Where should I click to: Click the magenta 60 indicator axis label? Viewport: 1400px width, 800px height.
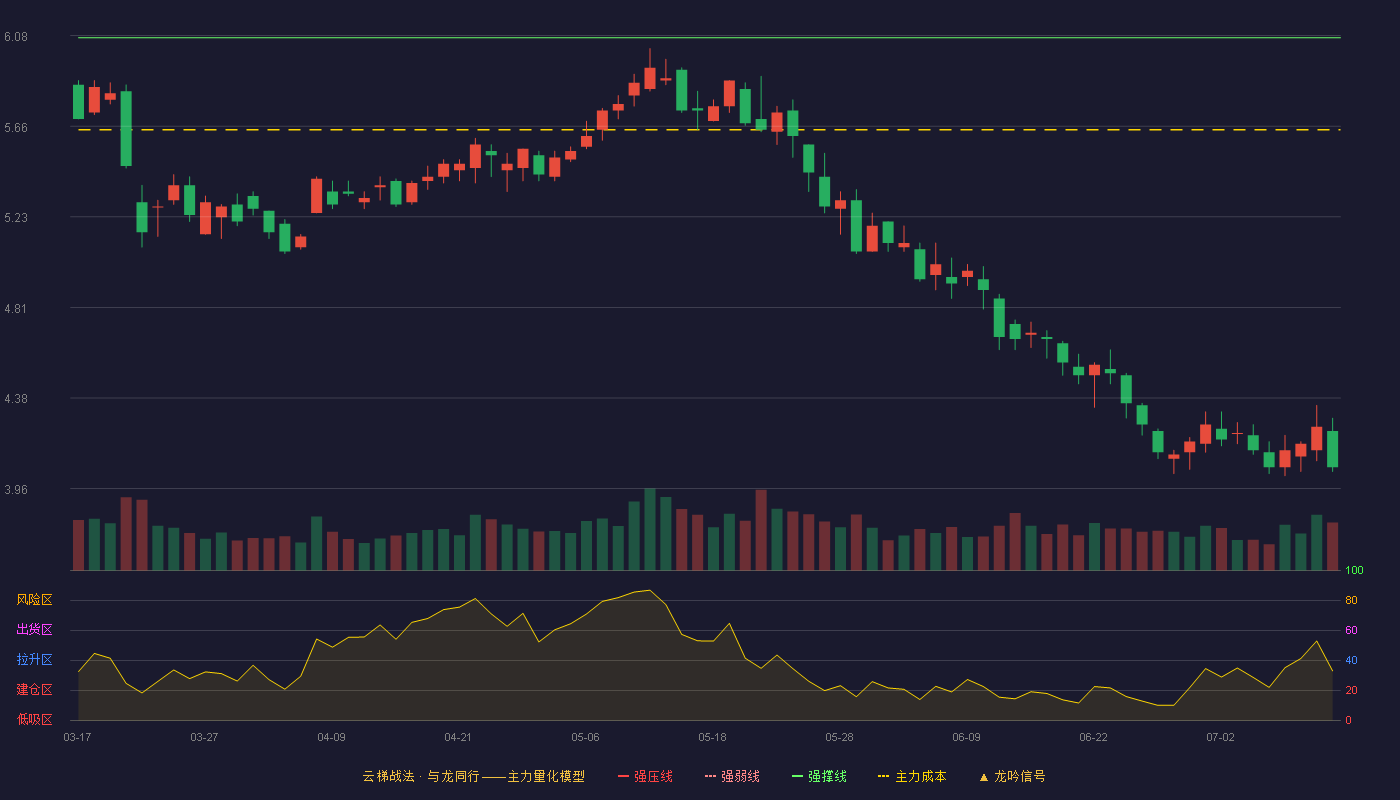[x=1351, y=630]
